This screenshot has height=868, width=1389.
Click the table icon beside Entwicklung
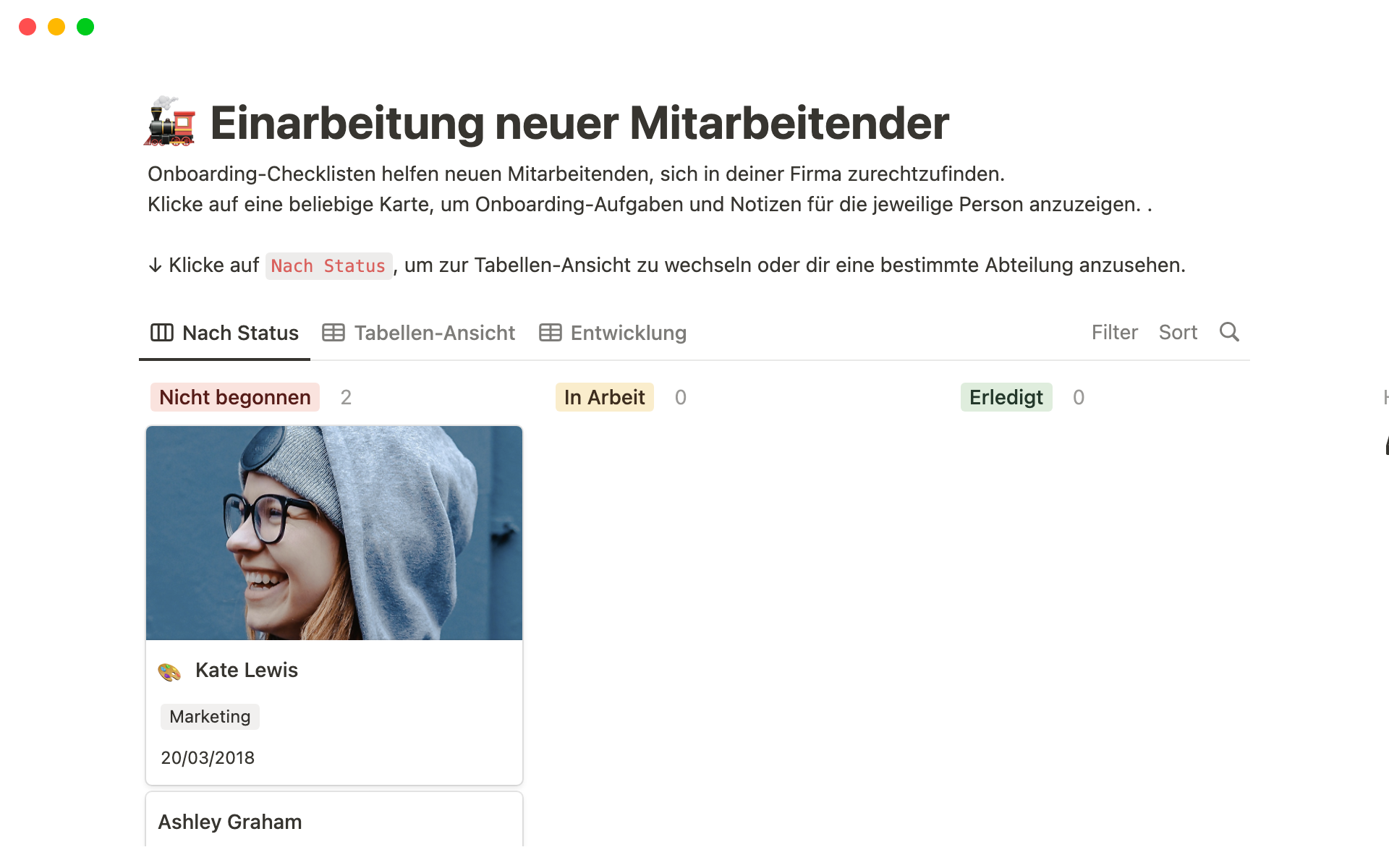coord(551,333)
